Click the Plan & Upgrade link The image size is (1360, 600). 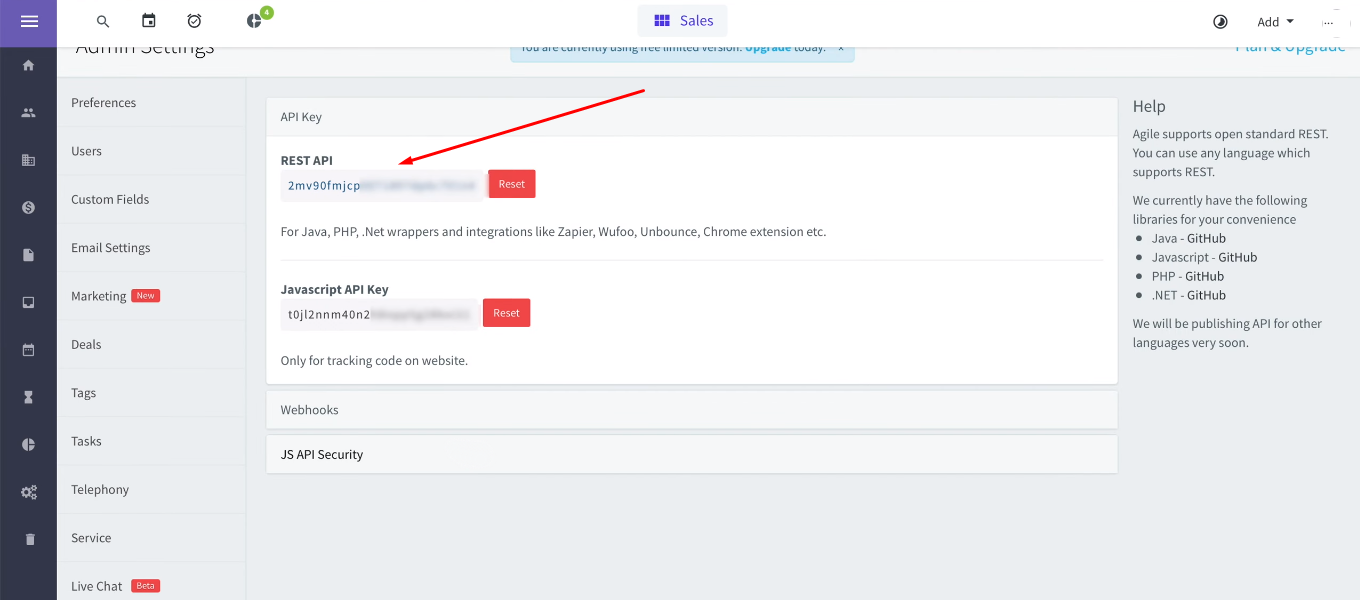pos(1290,47)
